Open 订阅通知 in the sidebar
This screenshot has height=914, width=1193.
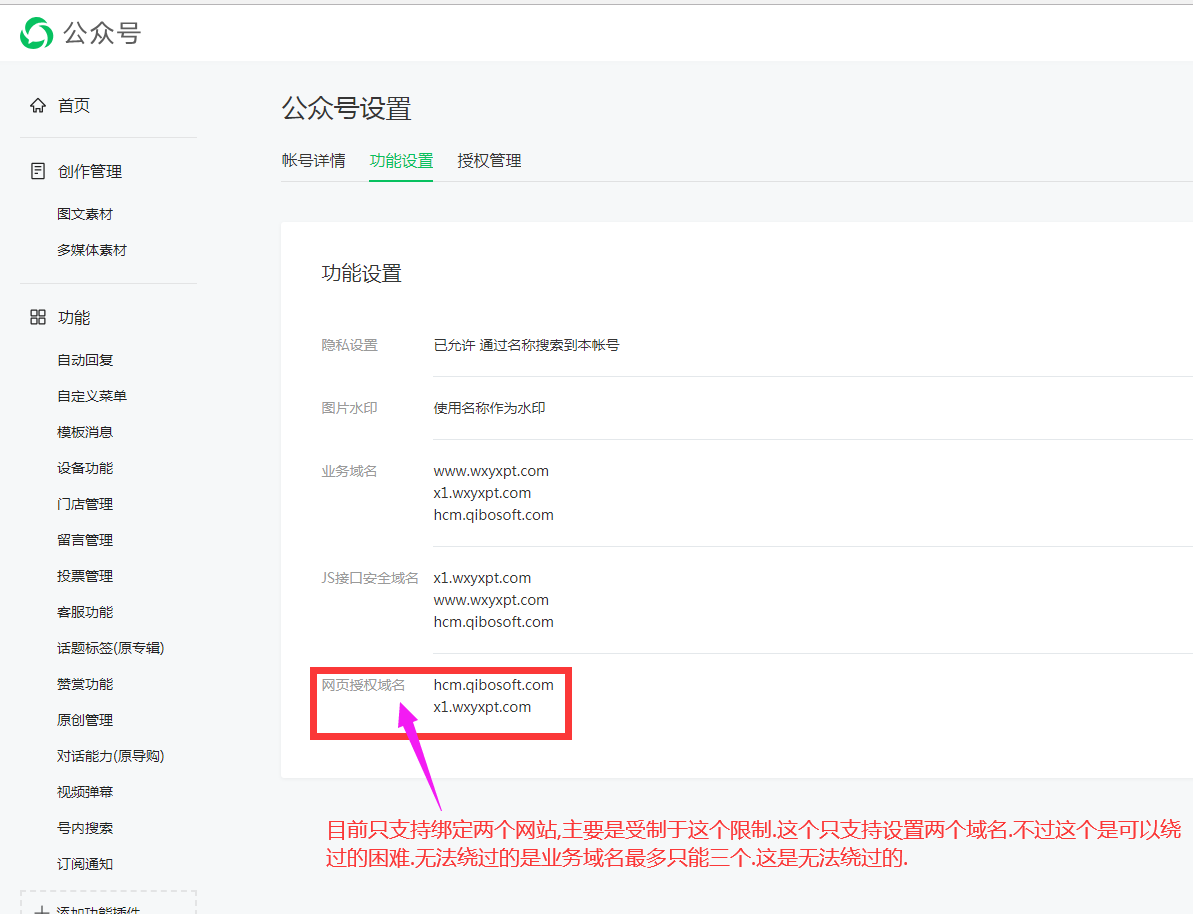pyautogui.click(x=85, y=864)
